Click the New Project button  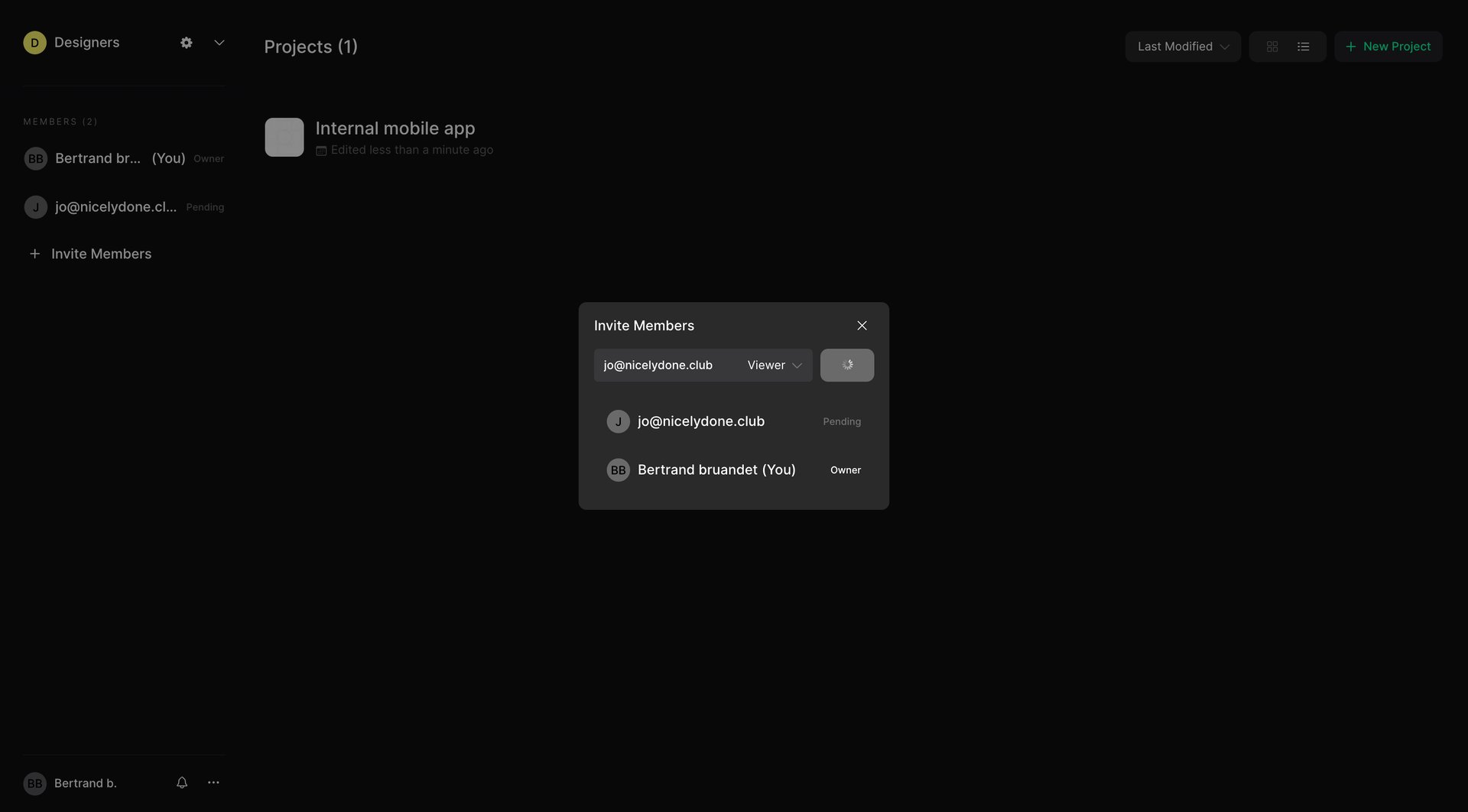click(1388, 46)
